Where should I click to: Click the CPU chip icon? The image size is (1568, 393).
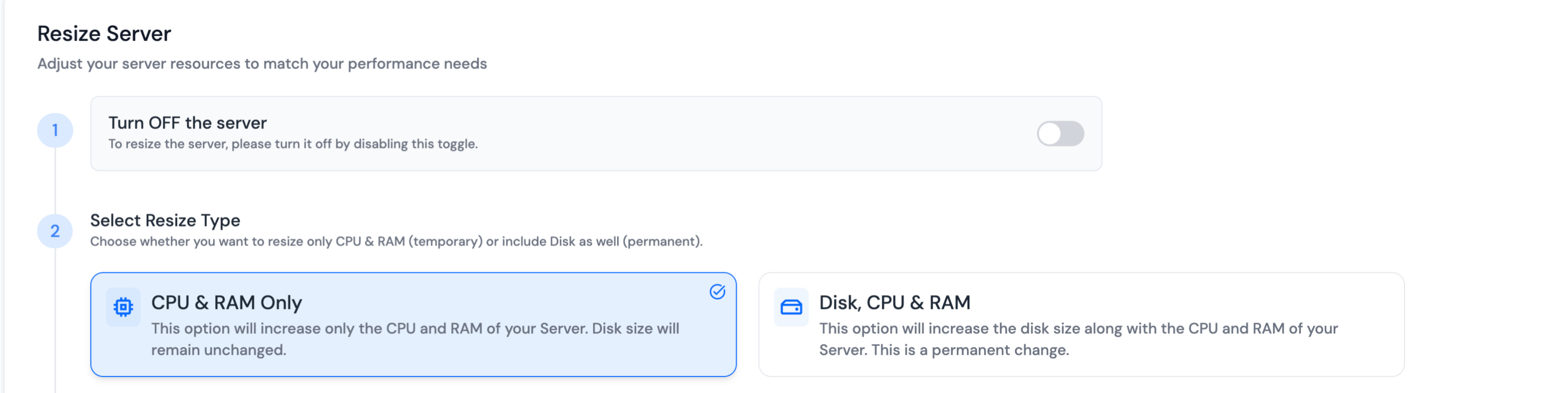coord(123,307)
